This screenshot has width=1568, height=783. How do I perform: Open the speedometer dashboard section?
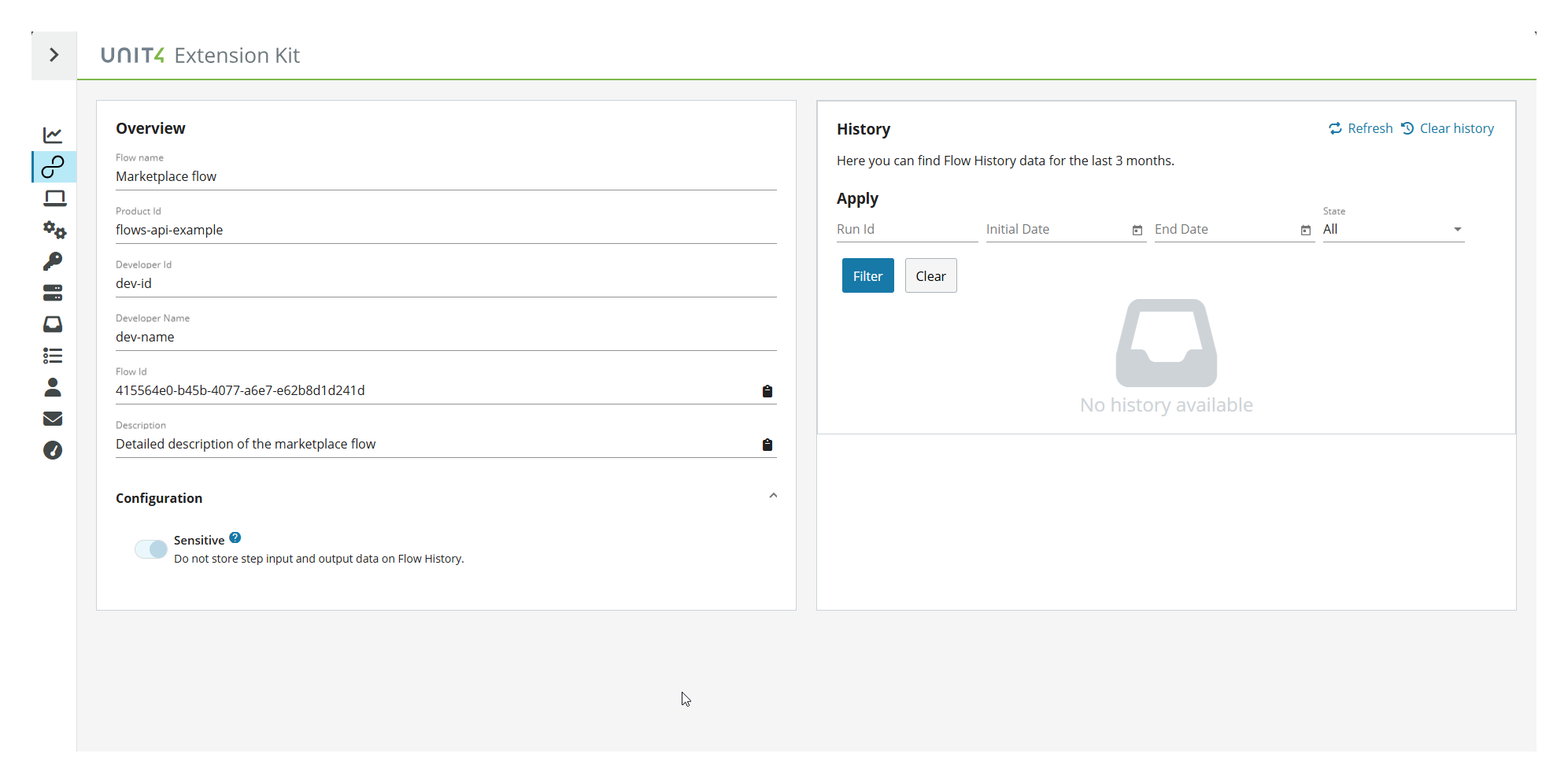pyautogui.click(x=53, y=450)
